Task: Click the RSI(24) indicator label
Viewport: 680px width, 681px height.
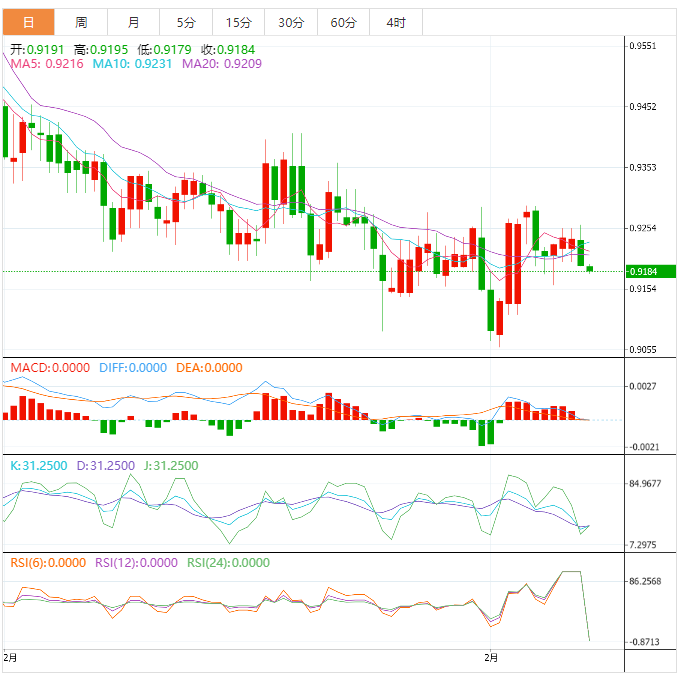Action: pos(228,563)
